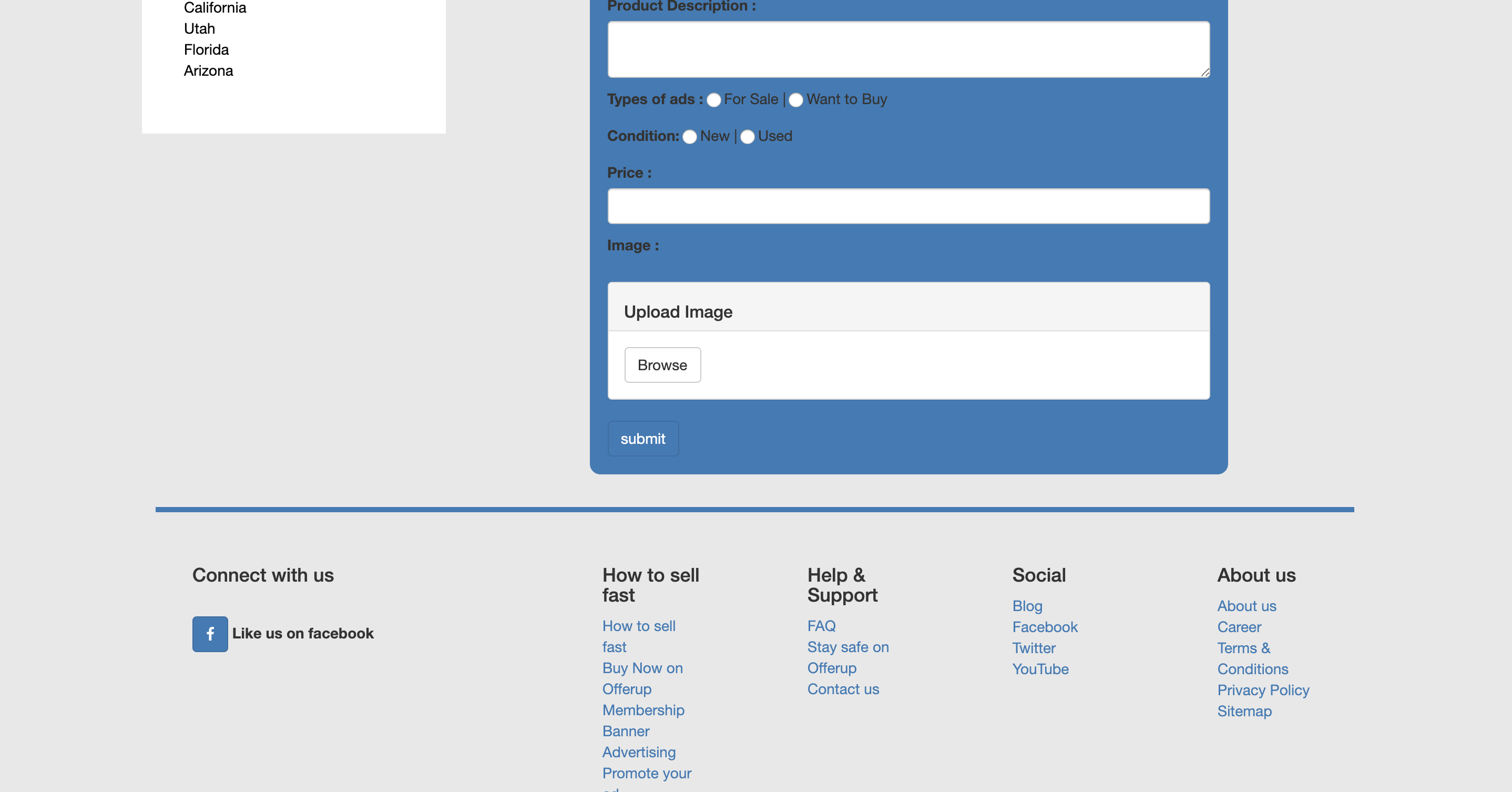
Task: Click into the Price input field
Action: click(x=908, y=206)
